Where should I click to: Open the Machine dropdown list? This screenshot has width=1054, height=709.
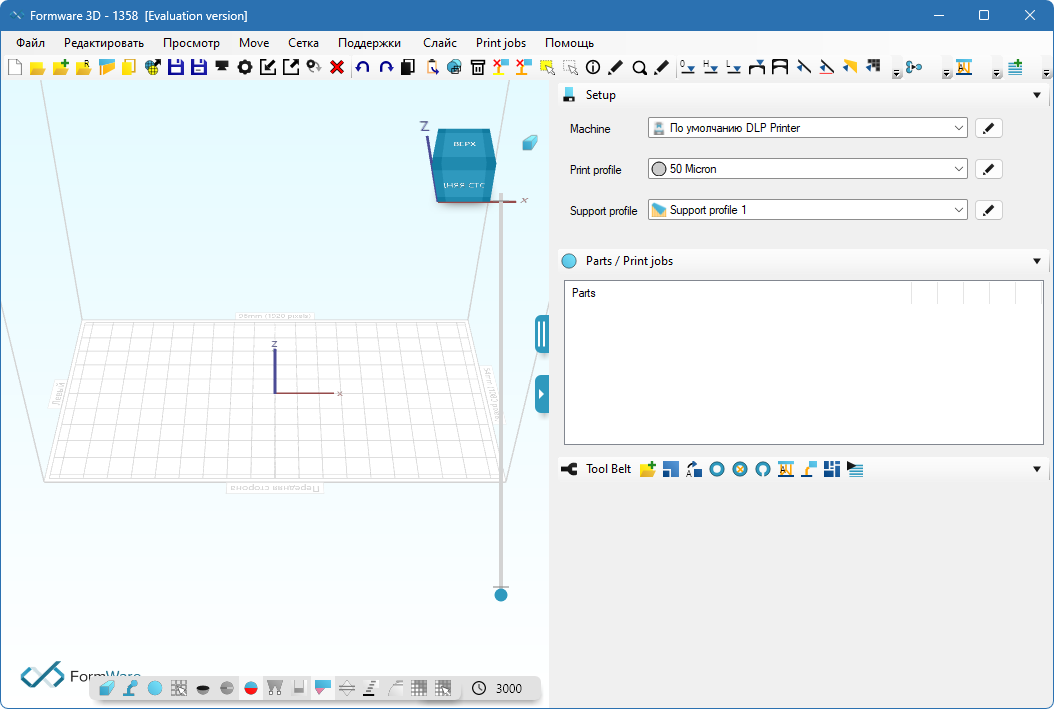point(959,128)
